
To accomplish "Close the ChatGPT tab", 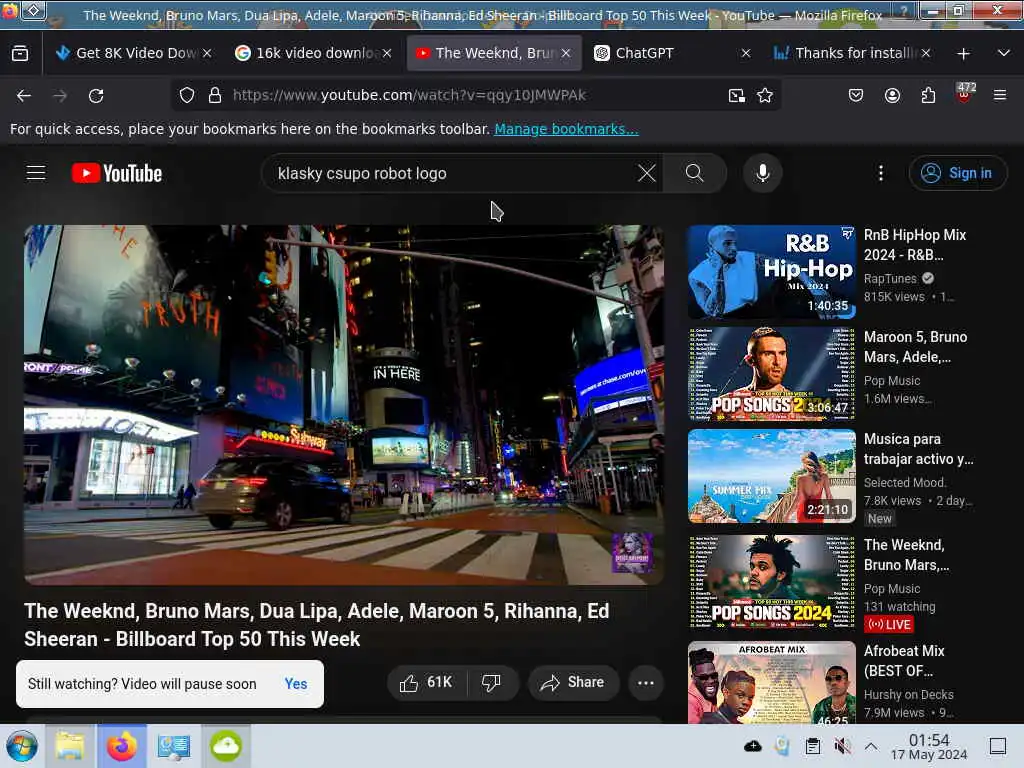I will click(746, 54).
